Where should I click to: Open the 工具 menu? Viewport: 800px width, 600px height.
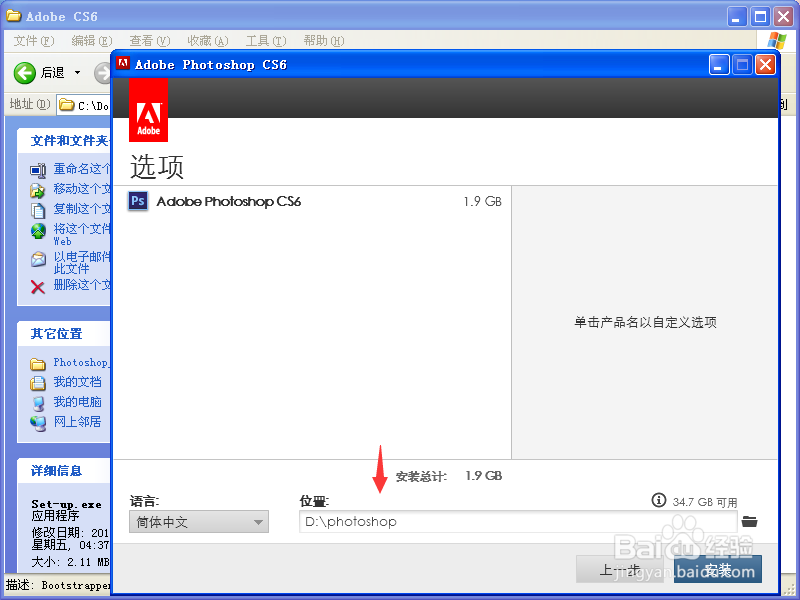[265, 40]
